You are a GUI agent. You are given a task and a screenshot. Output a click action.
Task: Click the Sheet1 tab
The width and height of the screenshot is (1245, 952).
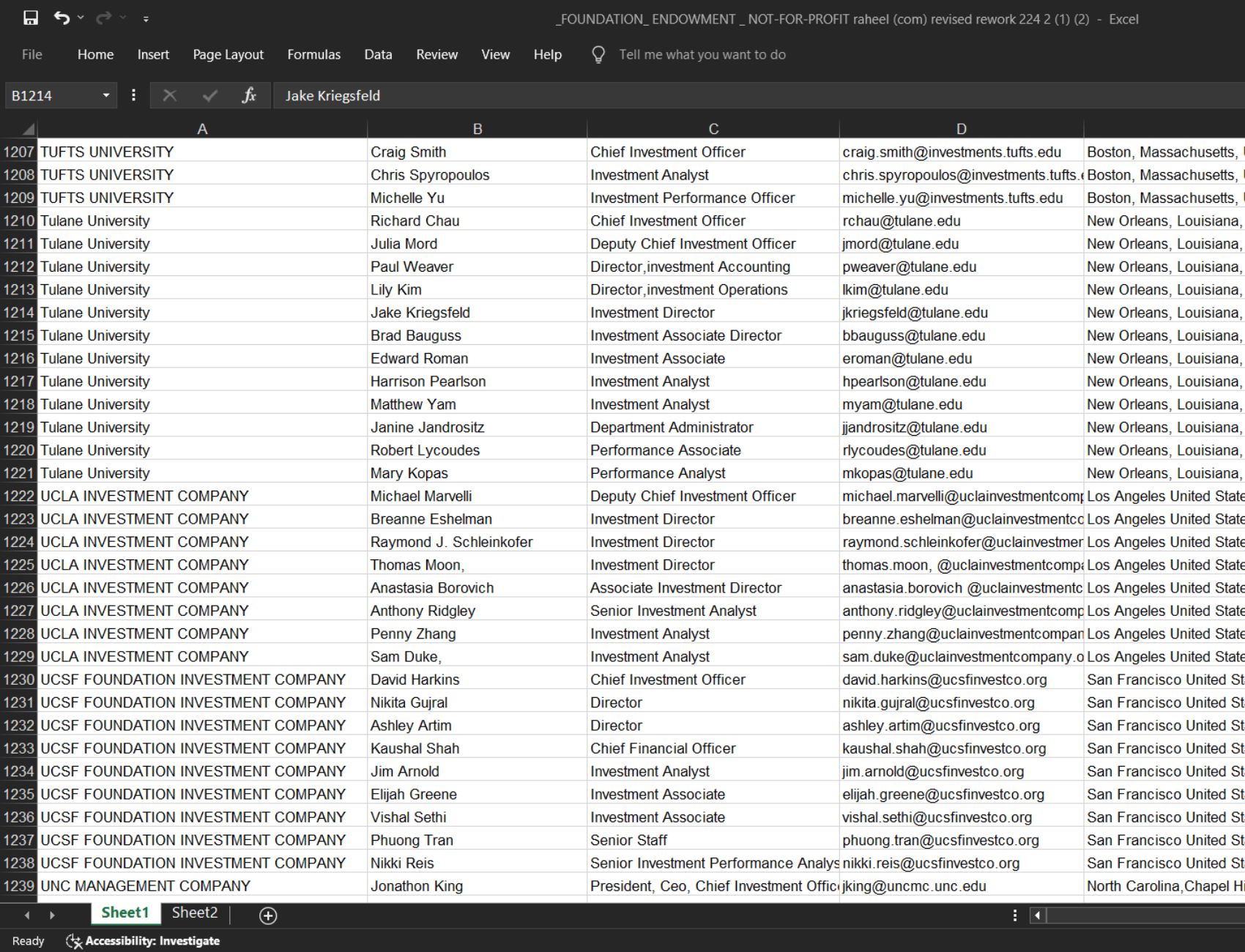[124, 912]
